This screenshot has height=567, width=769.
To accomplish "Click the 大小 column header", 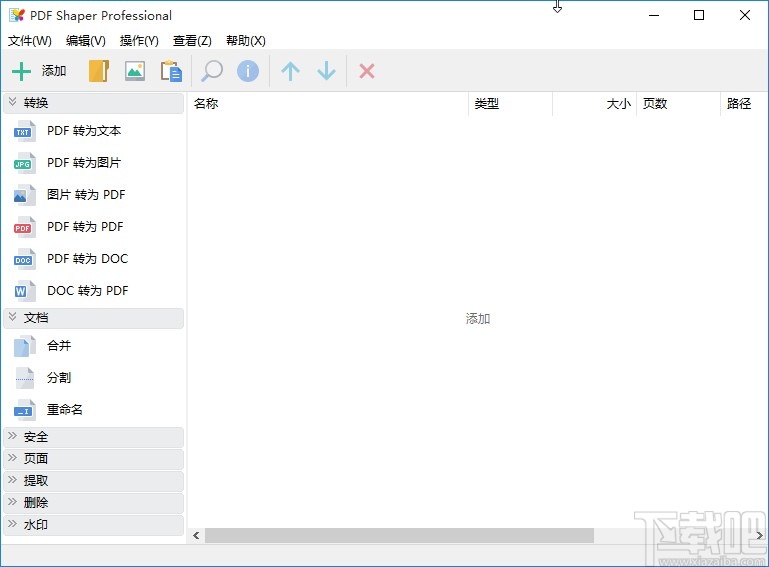I will tap(594, 103).
